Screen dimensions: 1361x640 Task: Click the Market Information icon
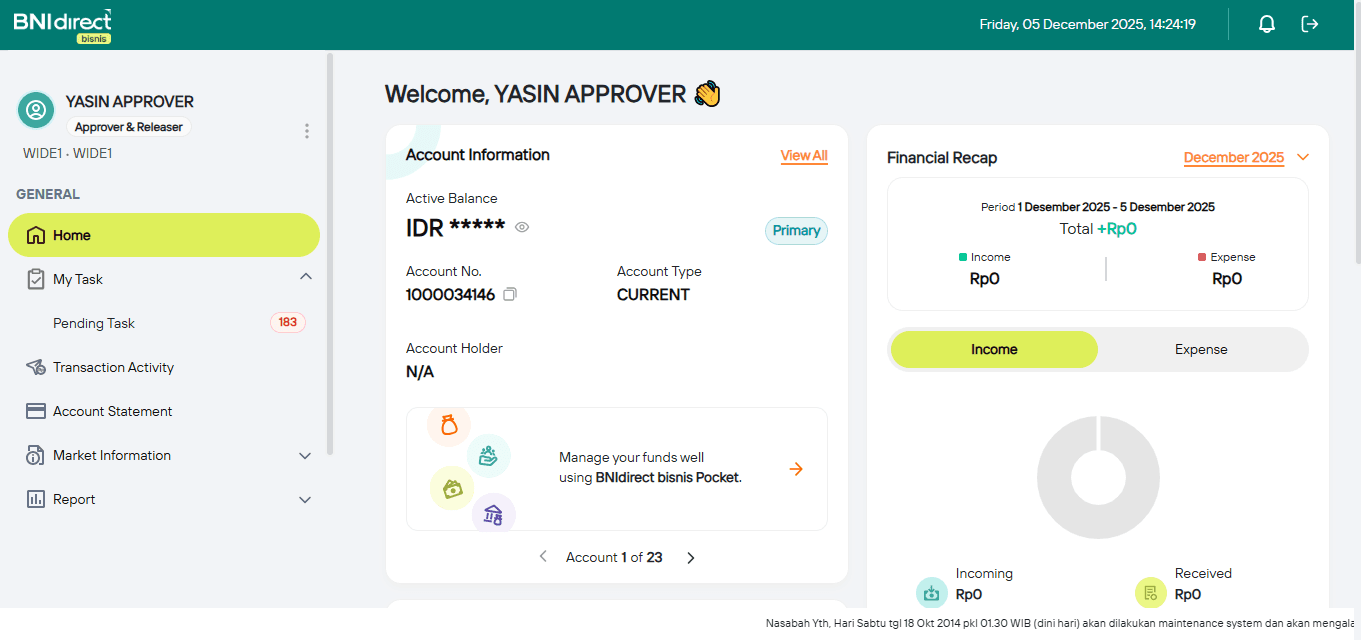[x=36, y=455]
